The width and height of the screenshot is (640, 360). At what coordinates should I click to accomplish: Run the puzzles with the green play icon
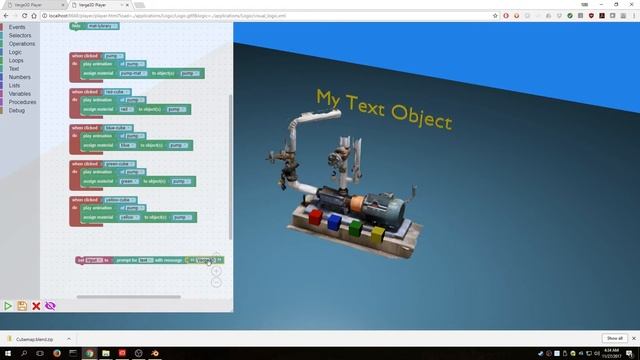click(x=8, y=306)
